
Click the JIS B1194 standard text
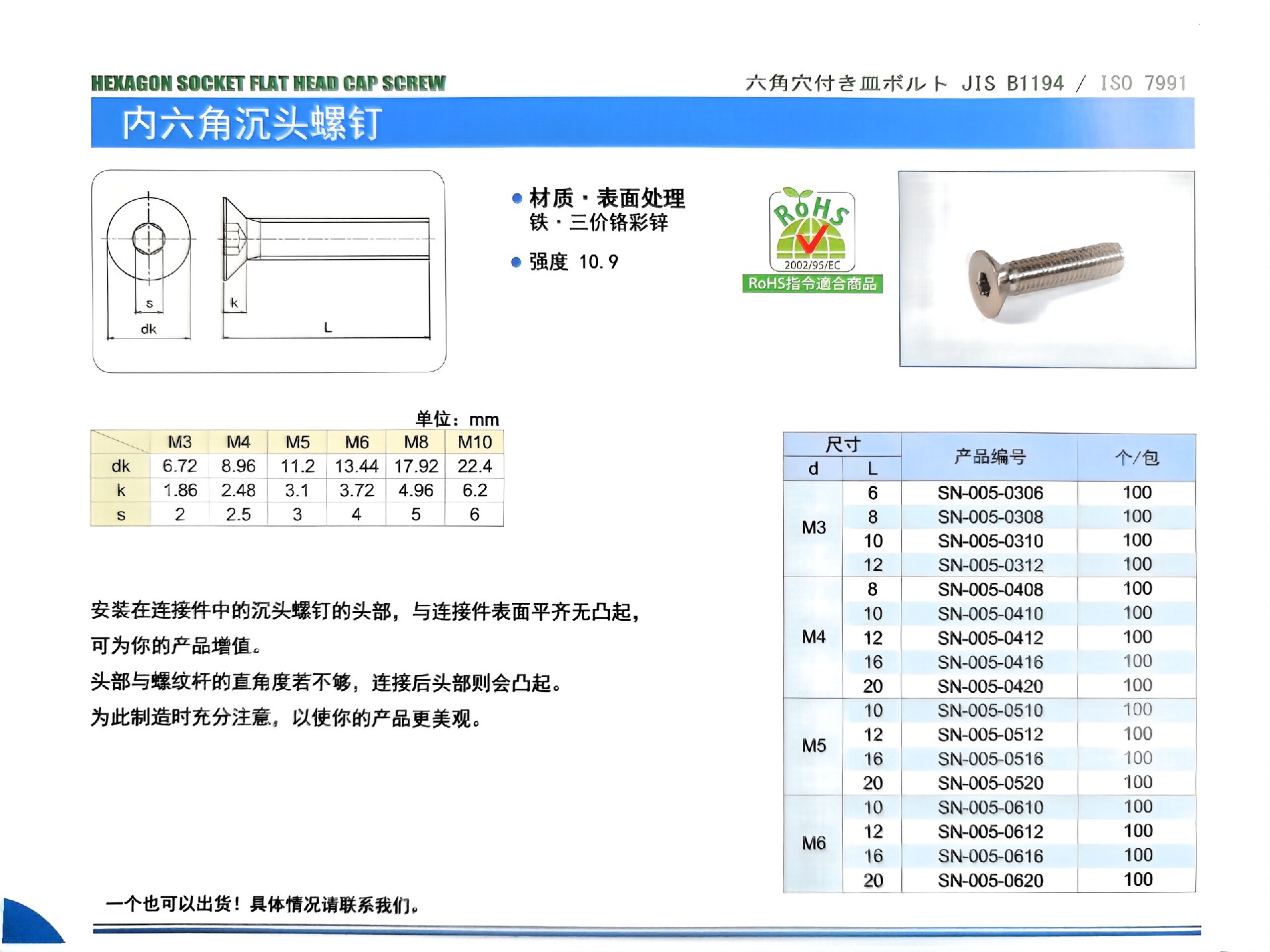[x=1012, y=83]
